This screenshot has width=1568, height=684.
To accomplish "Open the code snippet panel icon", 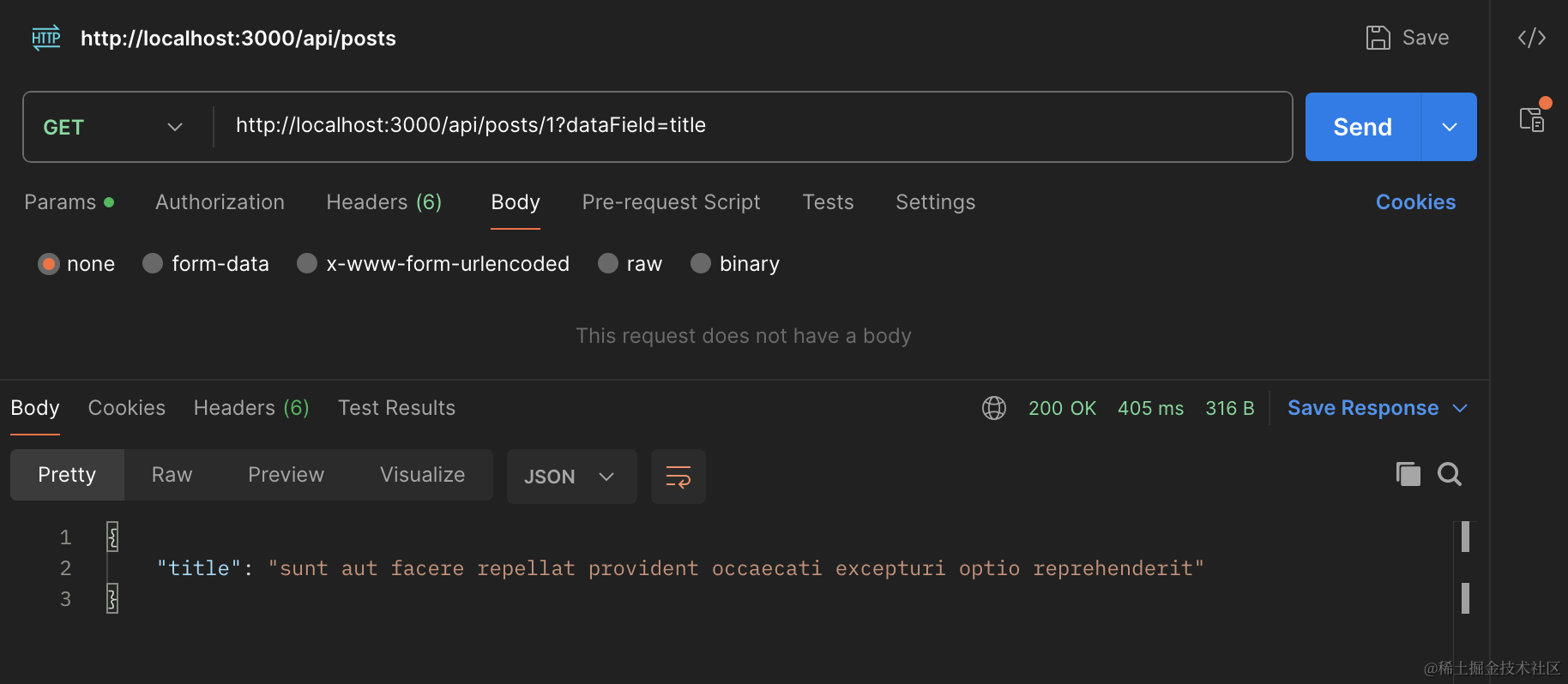I will point(1531,38).
